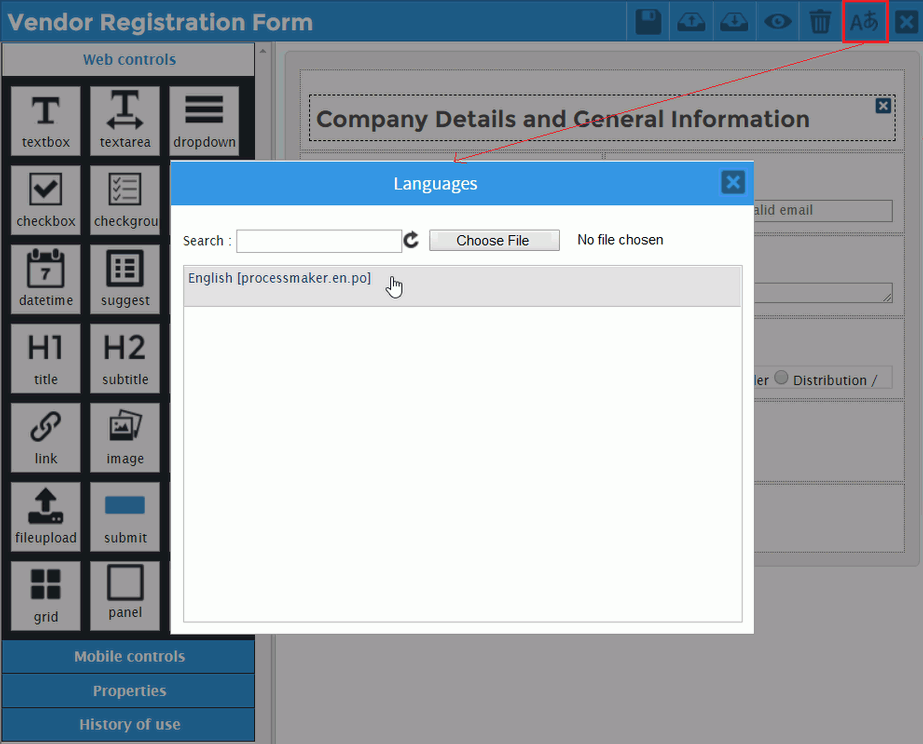Click the save form icon in toolbar

point(648,22)
